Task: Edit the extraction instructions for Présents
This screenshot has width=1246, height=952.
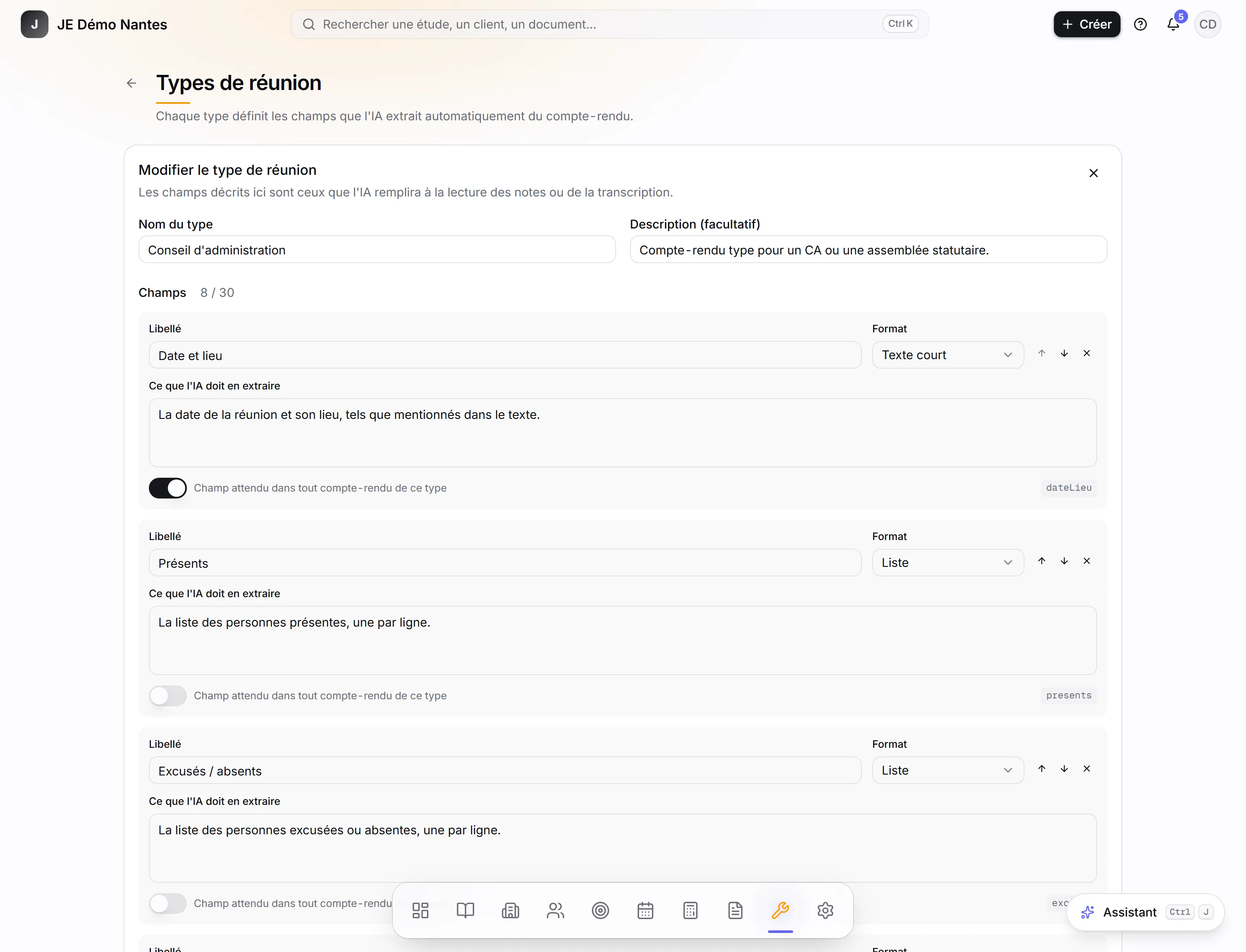Action: (623, 640)
